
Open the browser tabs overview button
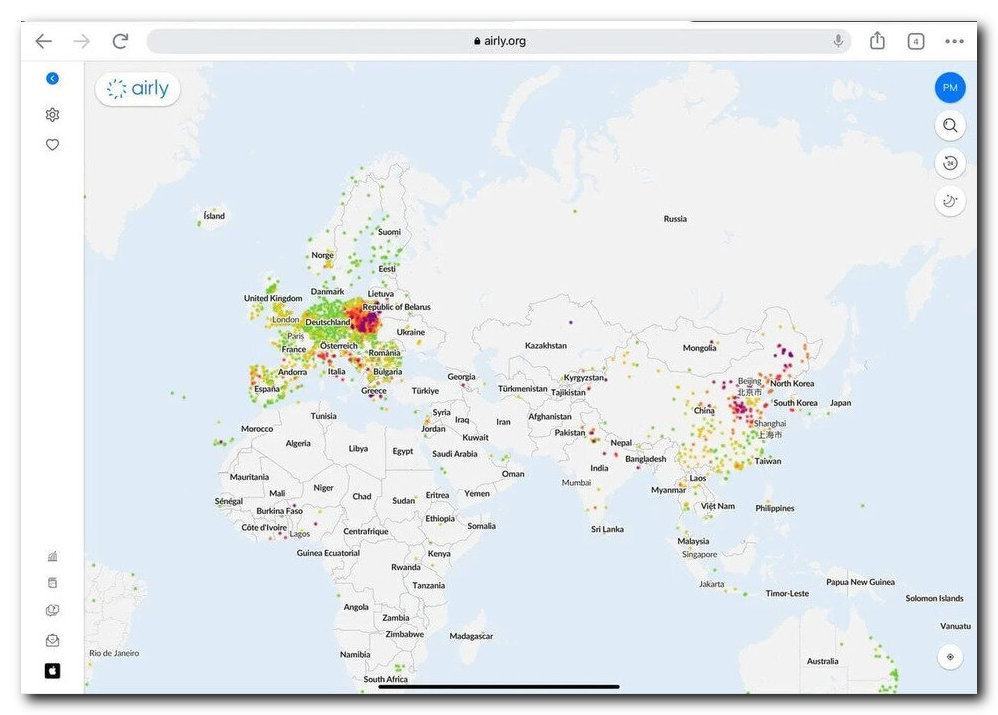915,41
